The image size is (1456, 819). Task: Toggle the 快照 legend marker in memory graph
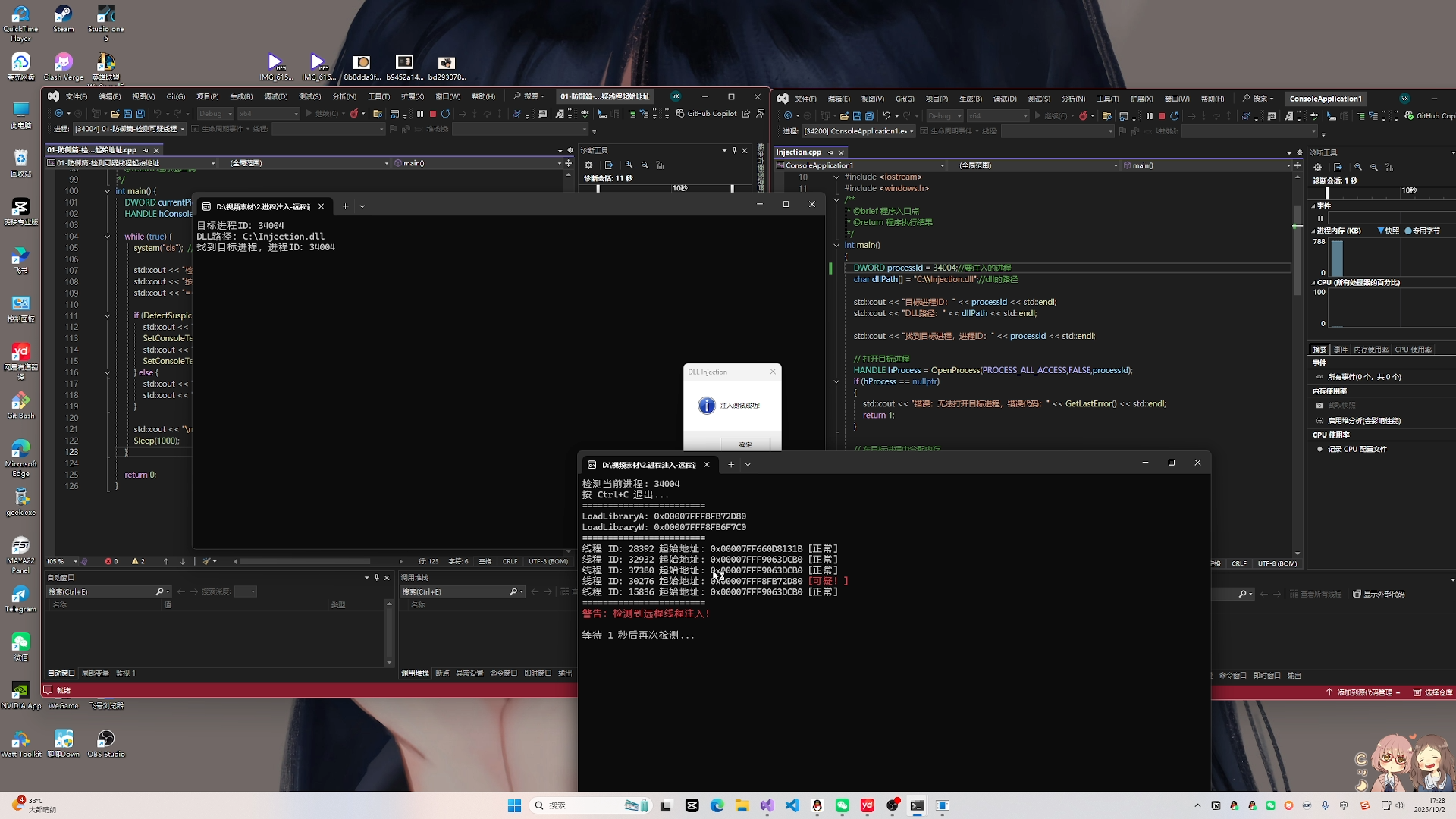click(1381, 231)
